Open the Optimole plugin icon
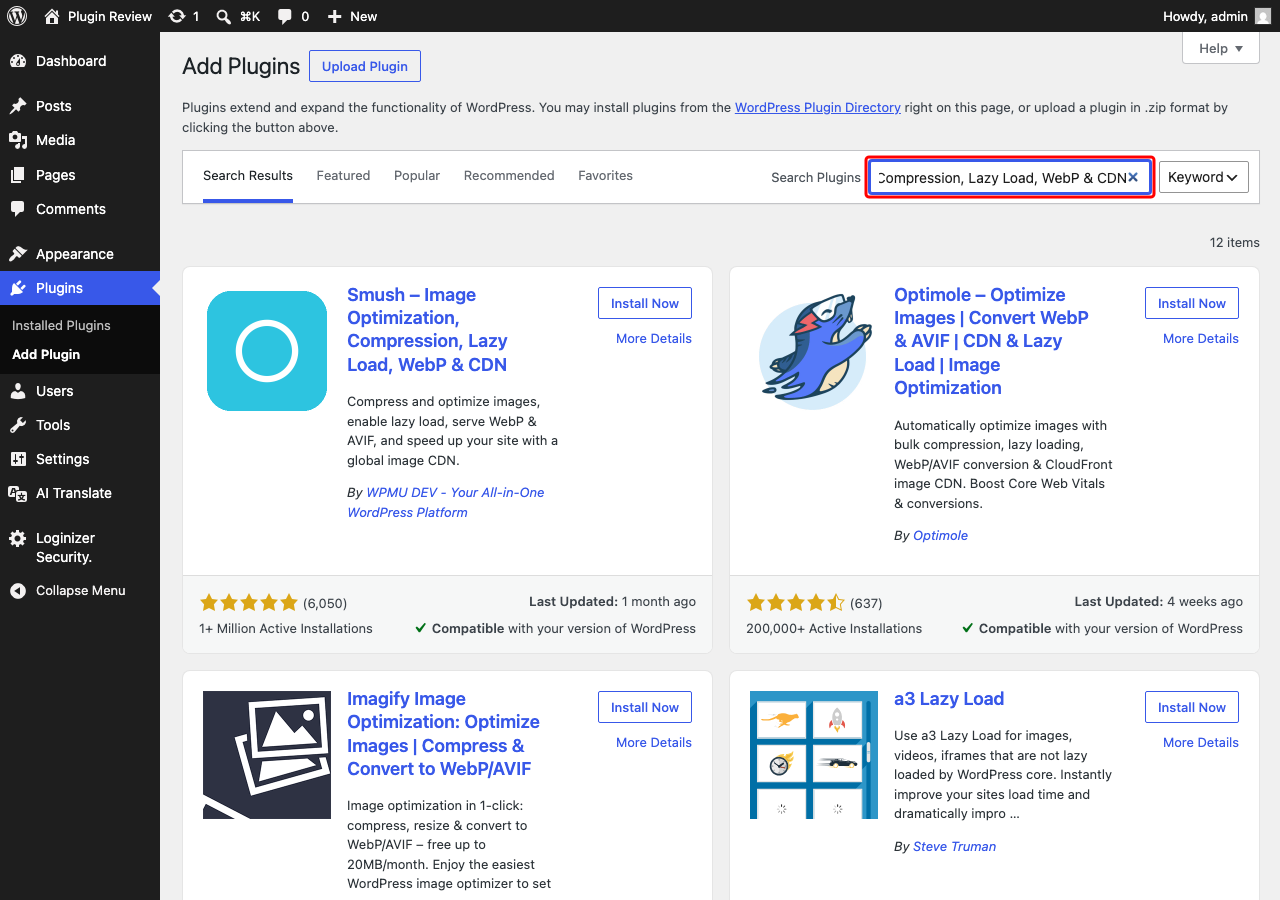This screenshot has width=1280, height=900. [x=814, y=351]
